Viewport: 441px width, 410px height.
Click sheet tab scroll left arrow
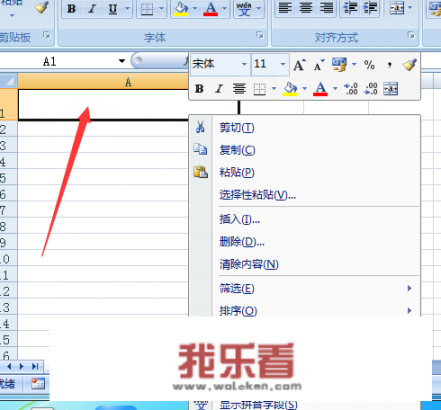(9, 367)
